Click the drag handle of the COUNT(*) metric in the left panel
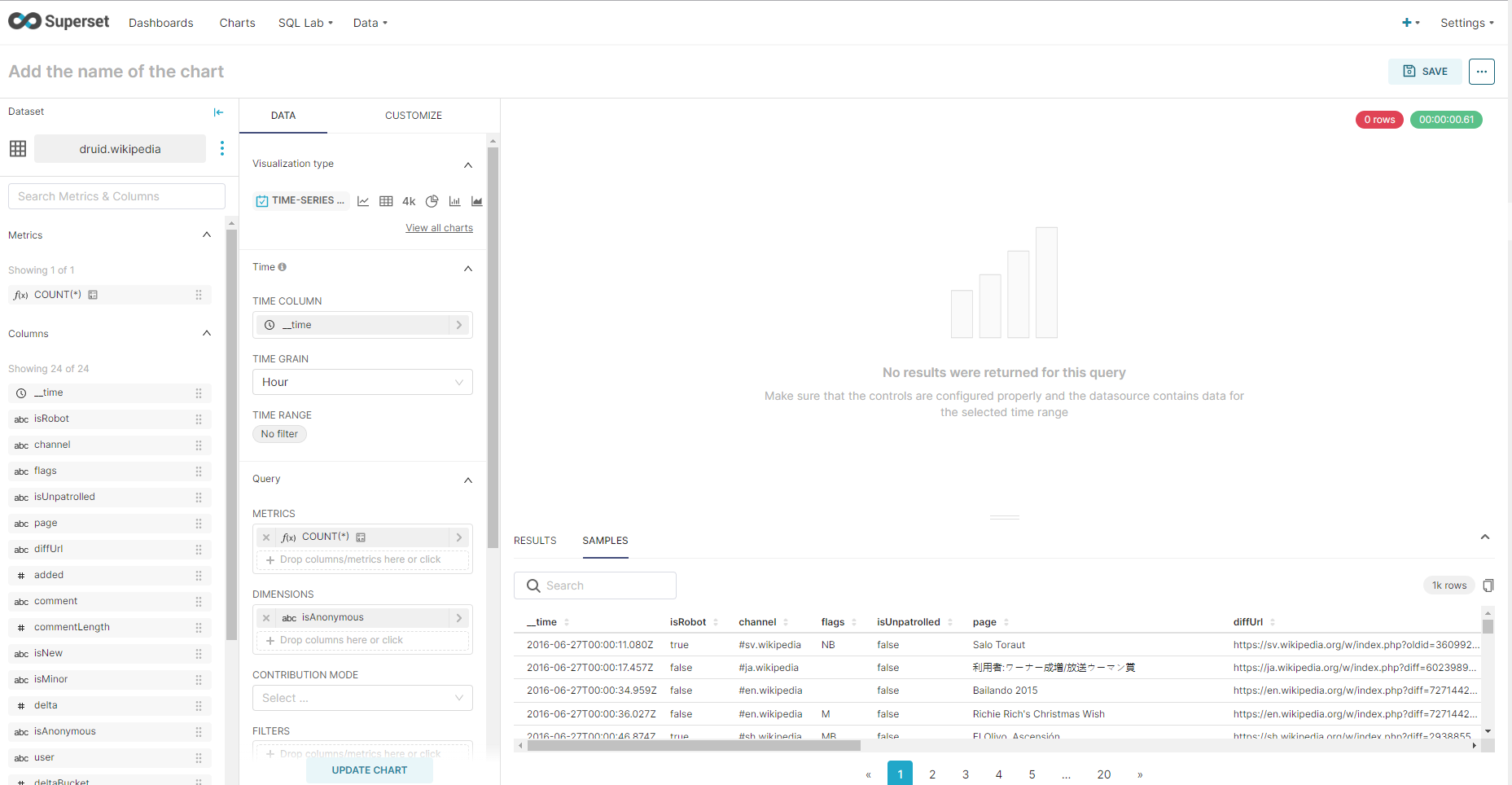The height and width of the screenshot is (785, 1512). click(199, 295)
